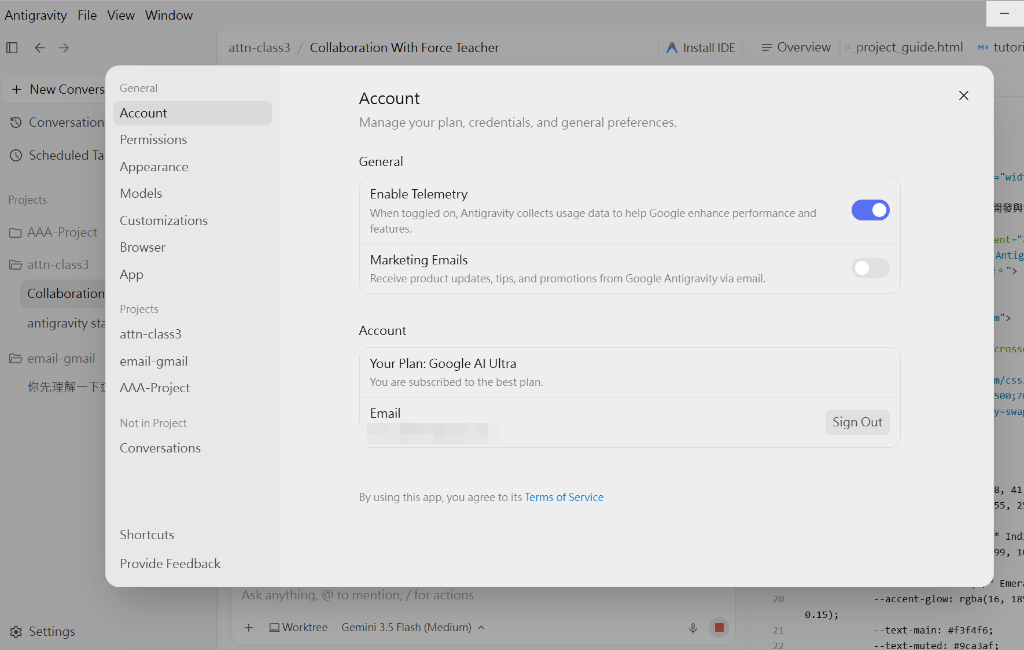Open AAA-Project in left sidebar
The height and width of the screenshot is (650, 1024).
pos(55,233)
